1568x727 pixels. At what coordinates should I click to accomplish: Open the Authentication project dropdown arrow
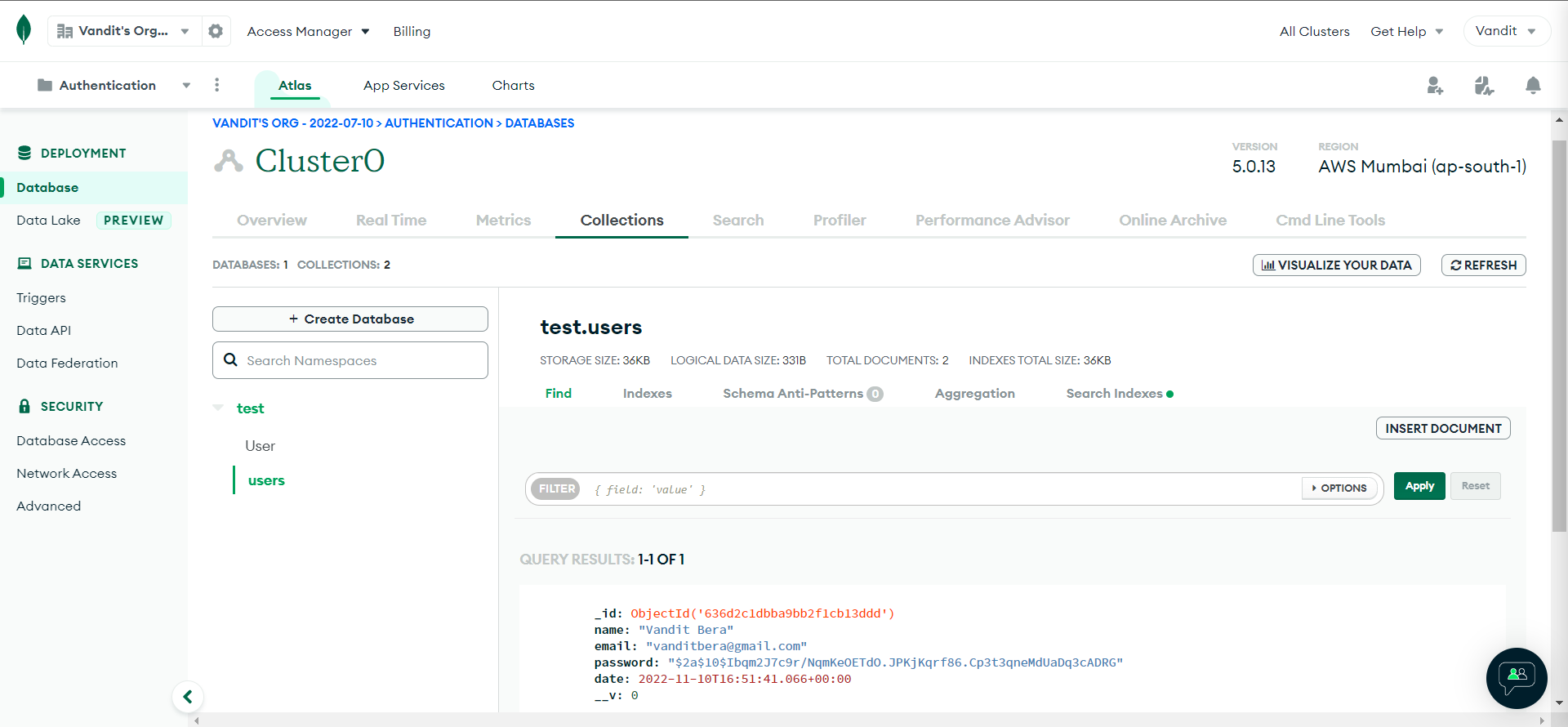(186, 85)
